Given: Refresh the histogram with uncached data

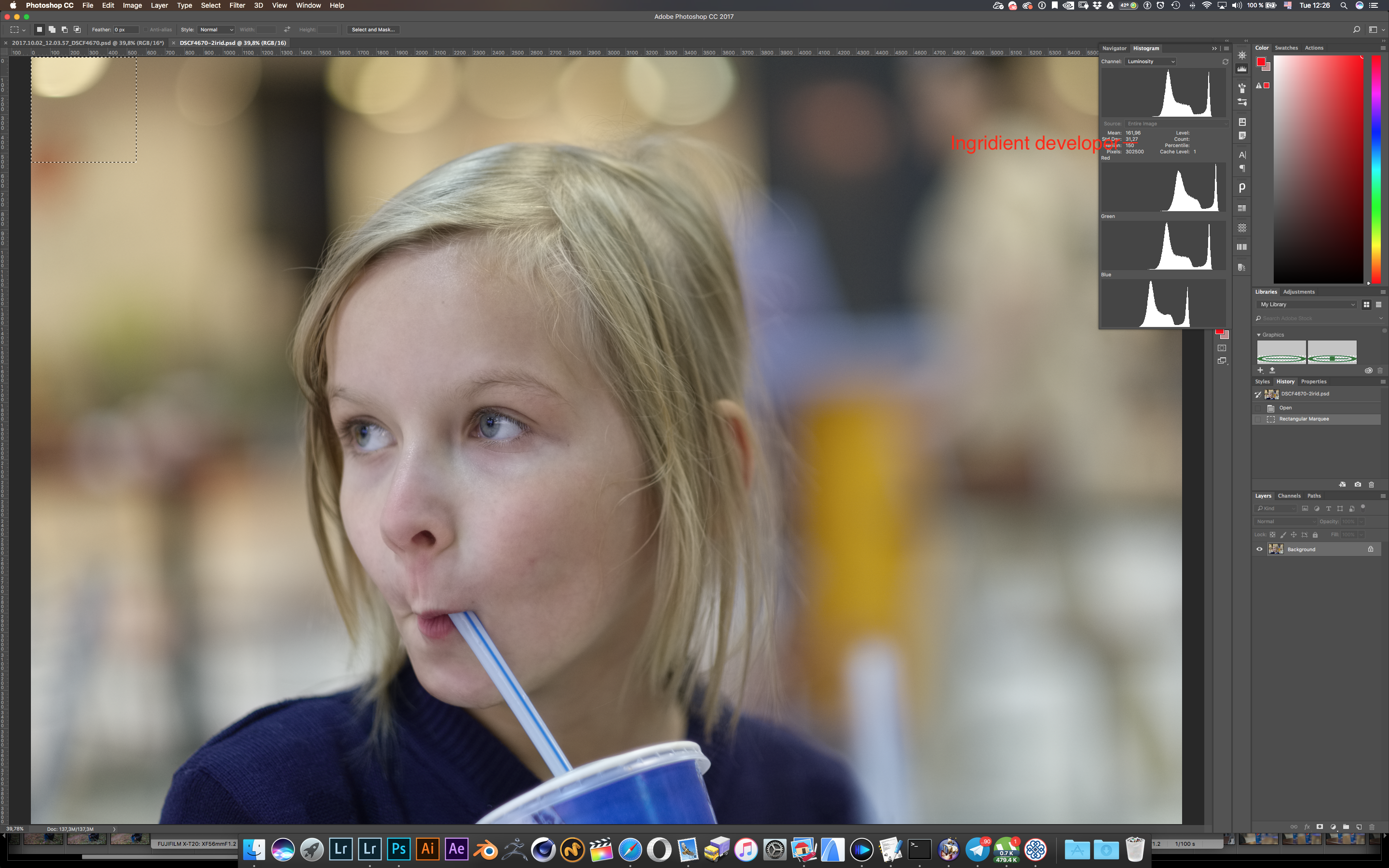Looking at the screenshot, I should 1225,61.
